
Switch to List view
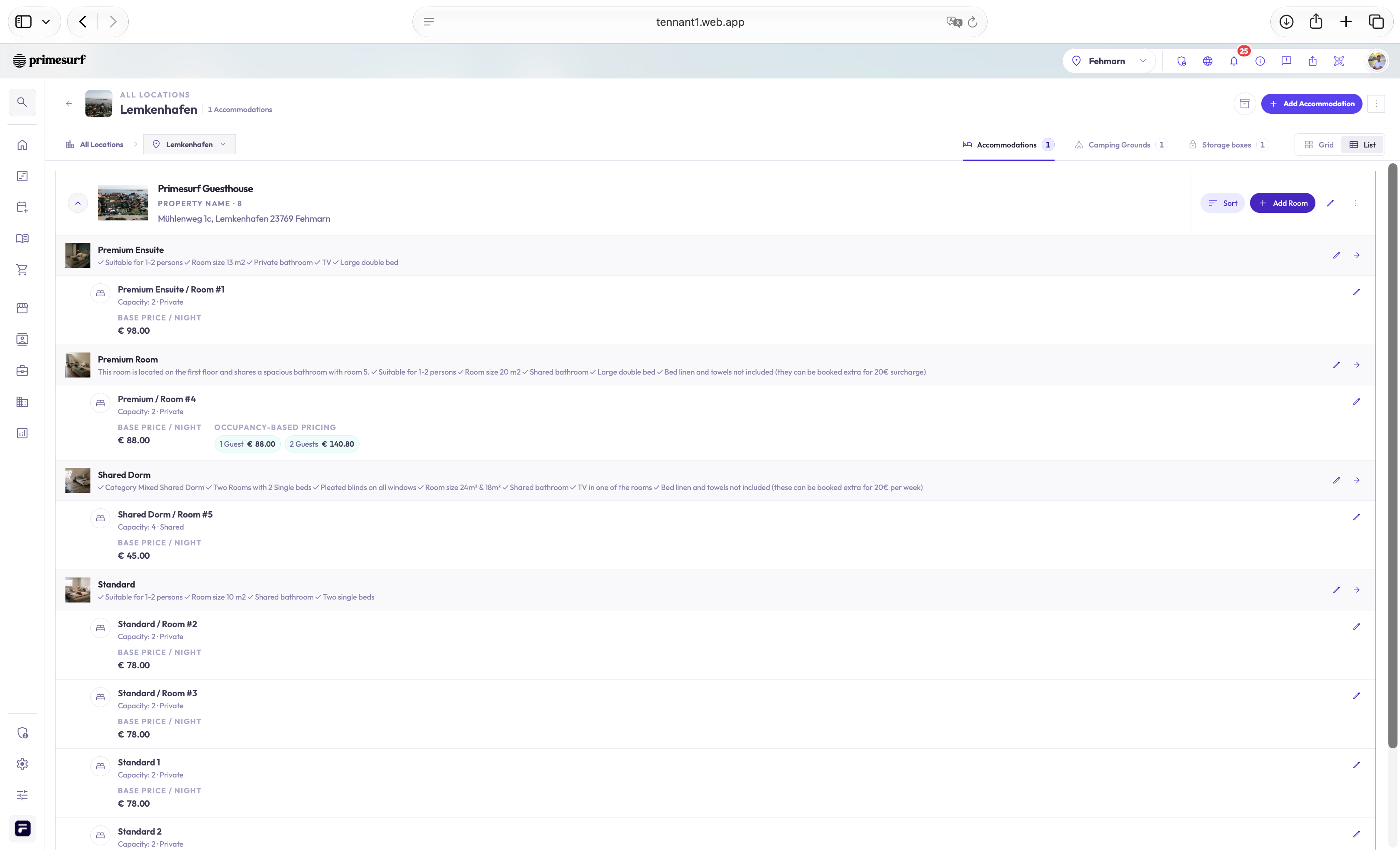coord(1362,145)
